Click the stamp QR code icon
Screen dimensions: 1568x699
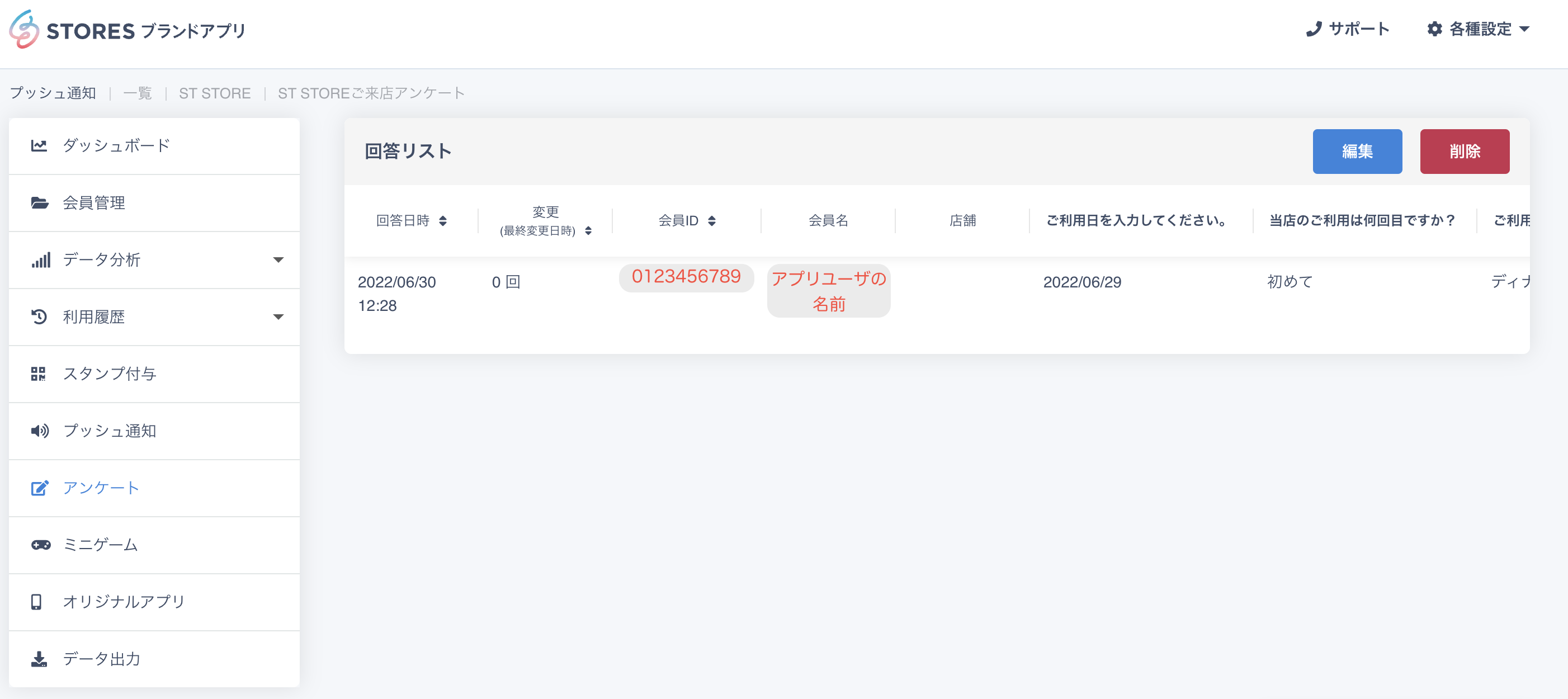point(39,374)
